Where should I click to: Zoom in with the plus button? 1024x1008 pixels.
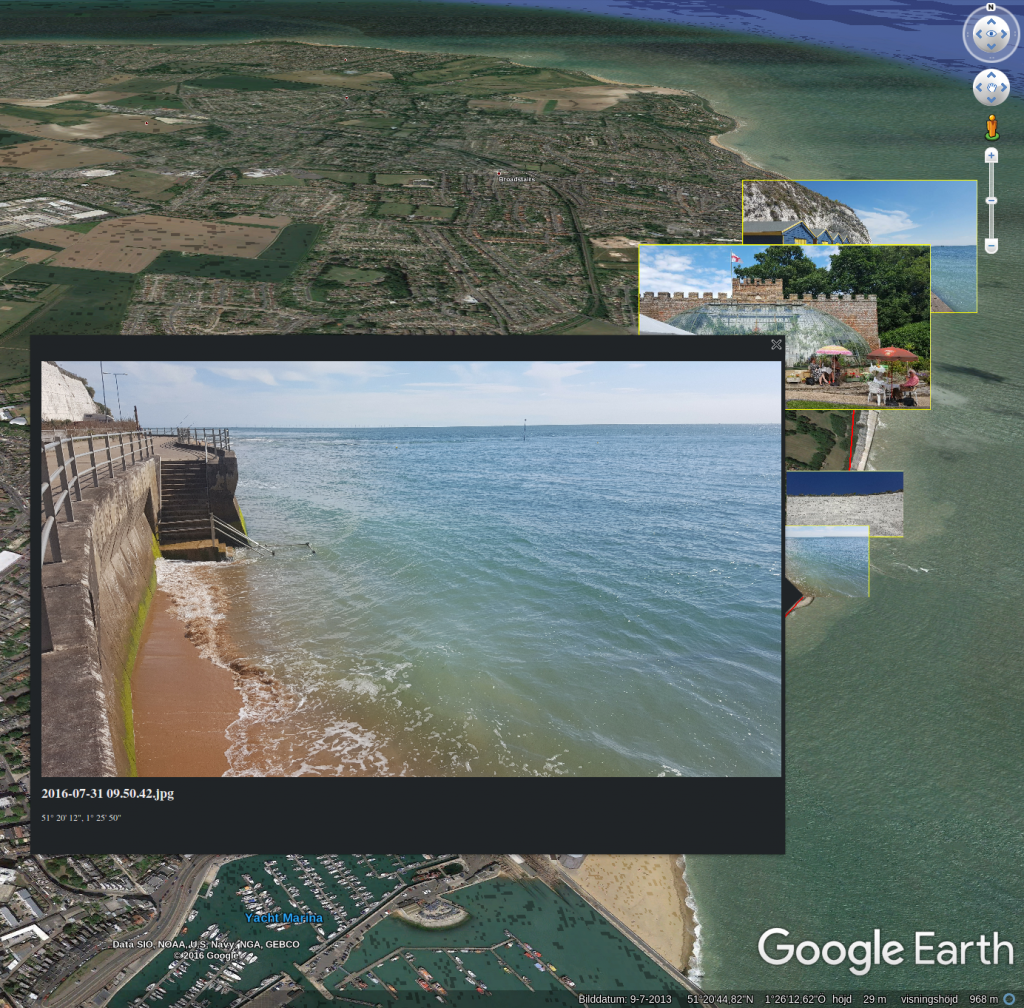coord(991,155)
